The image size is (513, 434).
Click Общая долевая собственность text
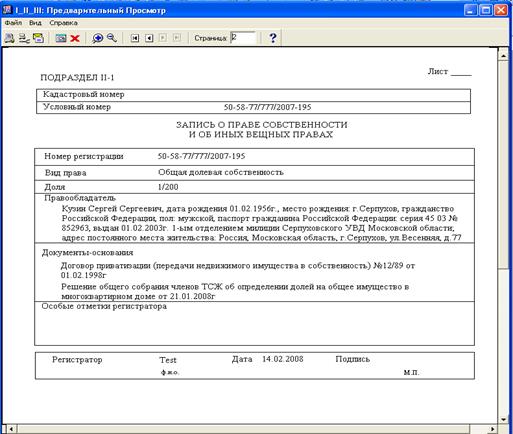tap(221, 172)
